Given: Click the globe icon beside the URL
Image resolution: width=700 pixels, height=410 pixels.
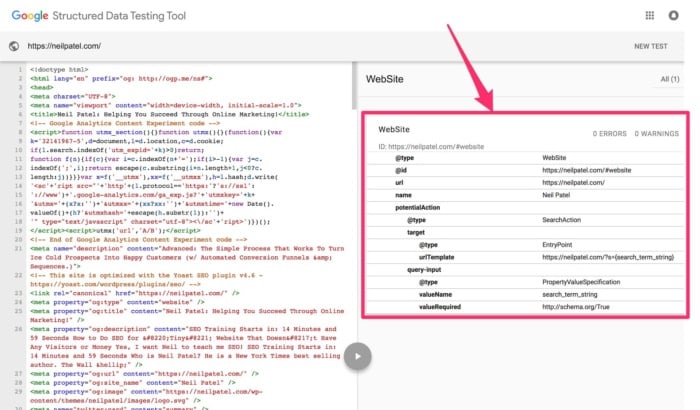Looking at the screenshot, I should (x=14, y=46).
